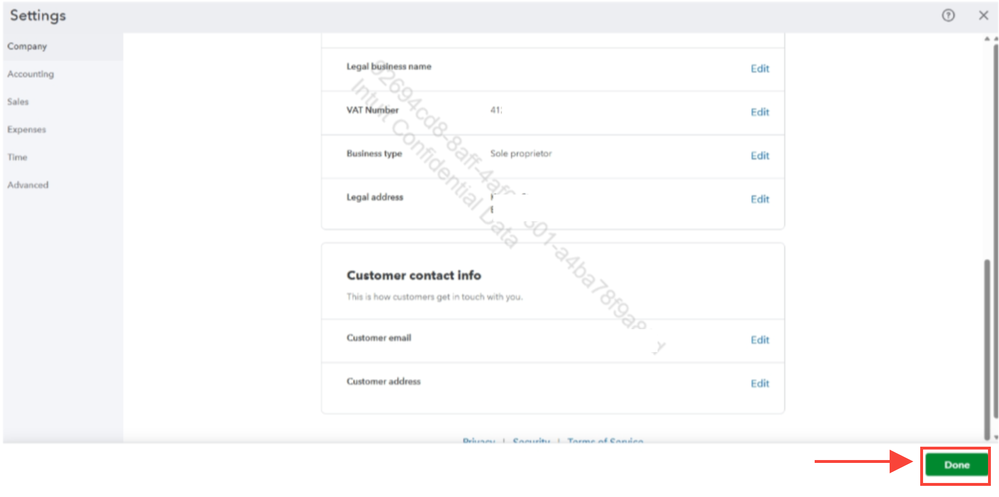The height and width of the screenshot is (497, 999).
Task: Click the 'Settings' title text
Action: coord(38,15)
